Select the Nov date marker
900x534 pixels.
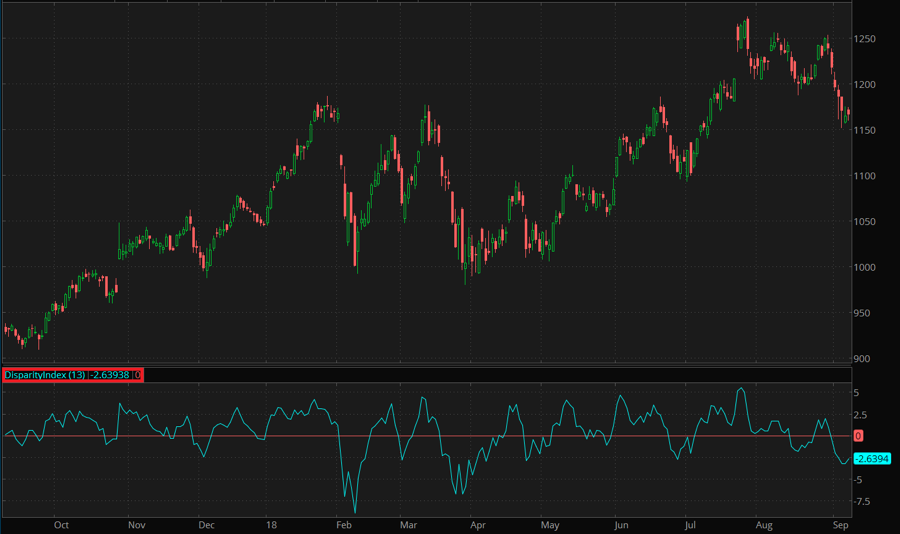(x=137, y=524)
